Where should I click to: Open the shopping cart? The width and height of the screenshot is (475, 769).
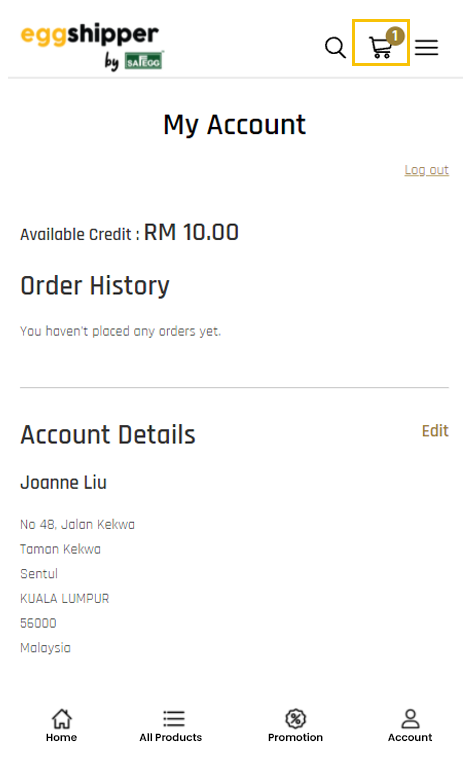point(381,43)
